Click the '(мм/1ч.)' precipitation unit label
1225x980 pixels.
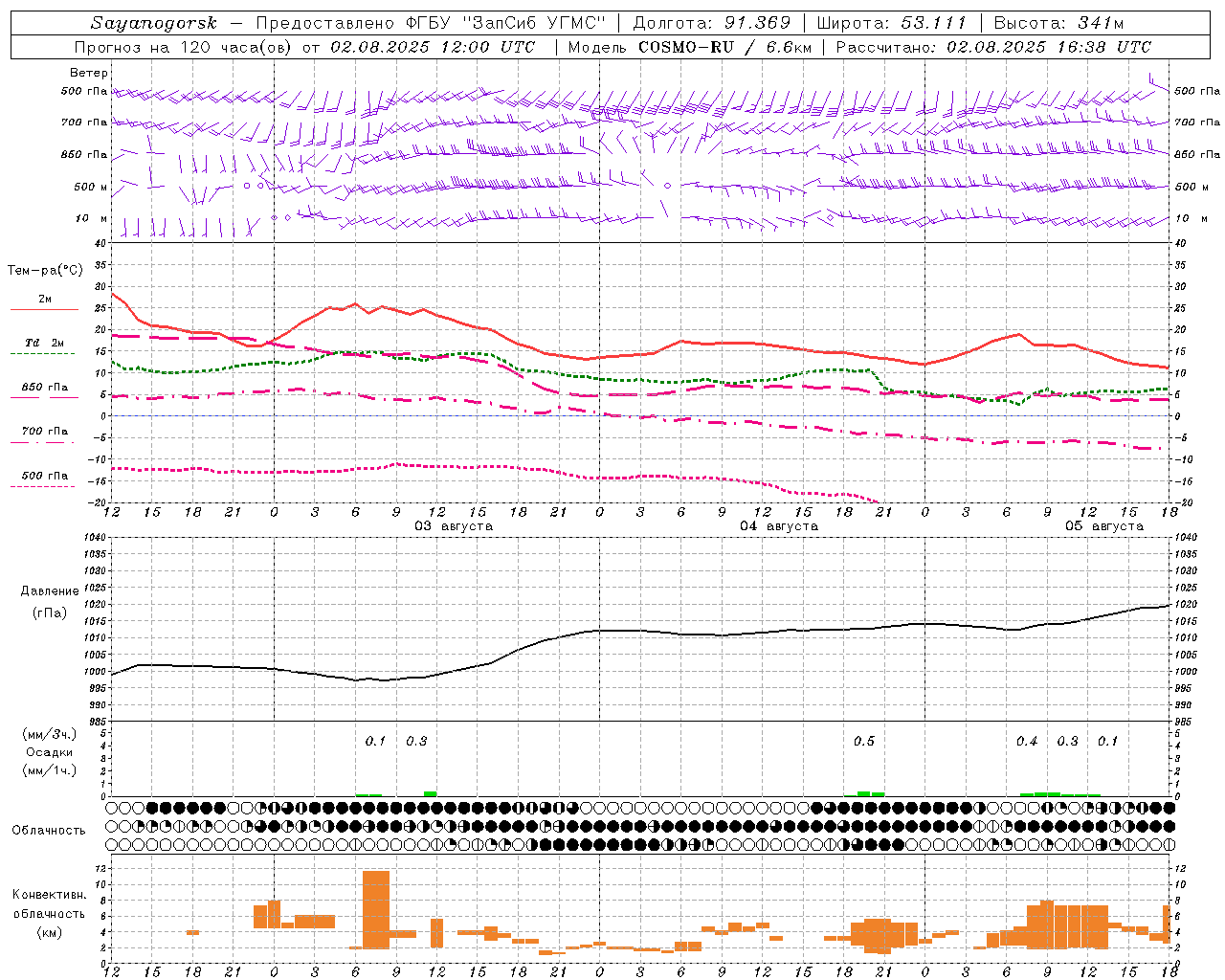[x=50, y=770]
